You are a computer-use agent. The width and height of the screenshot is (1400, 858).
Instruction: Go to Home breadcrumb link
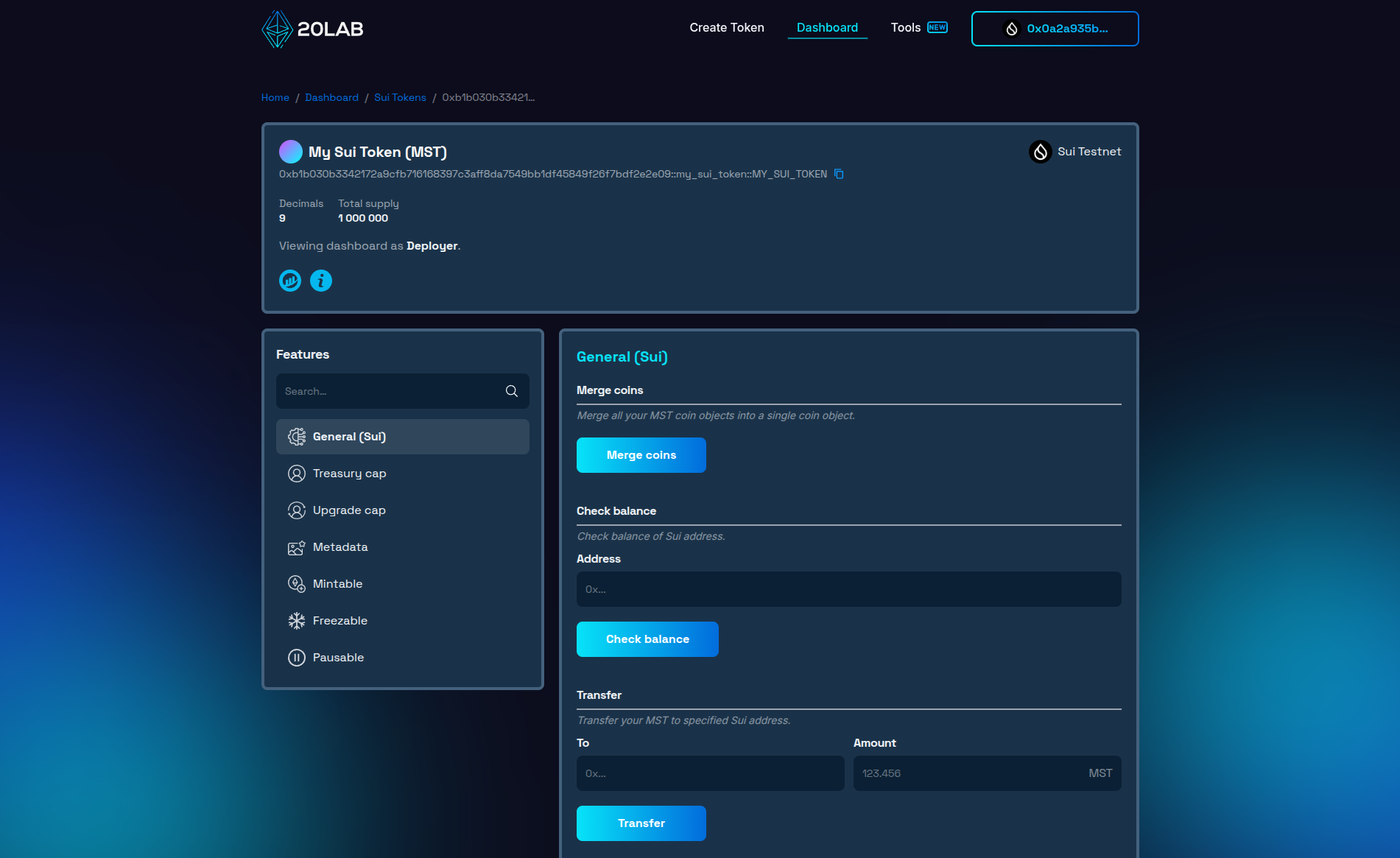click(275, 97)
